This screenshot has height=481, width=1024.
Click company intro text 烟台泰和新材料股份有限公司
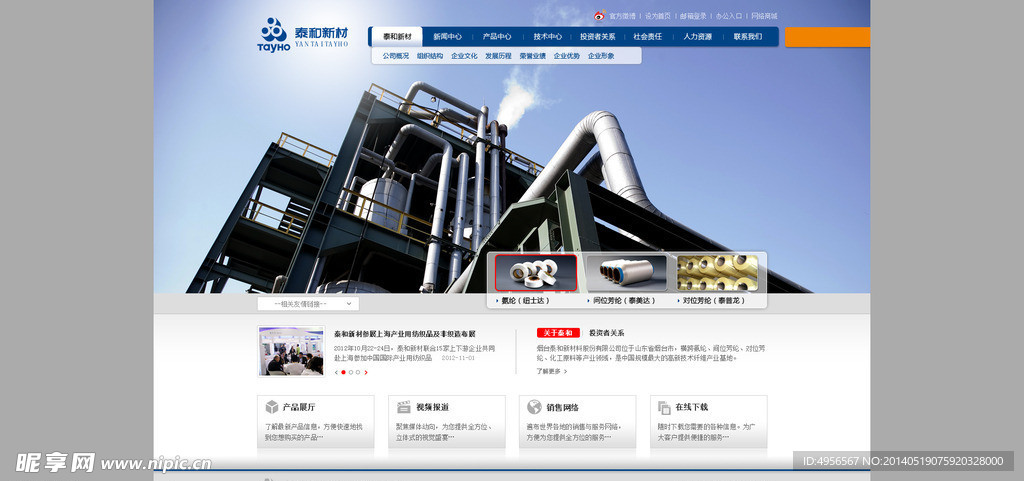tap(650, 353)
